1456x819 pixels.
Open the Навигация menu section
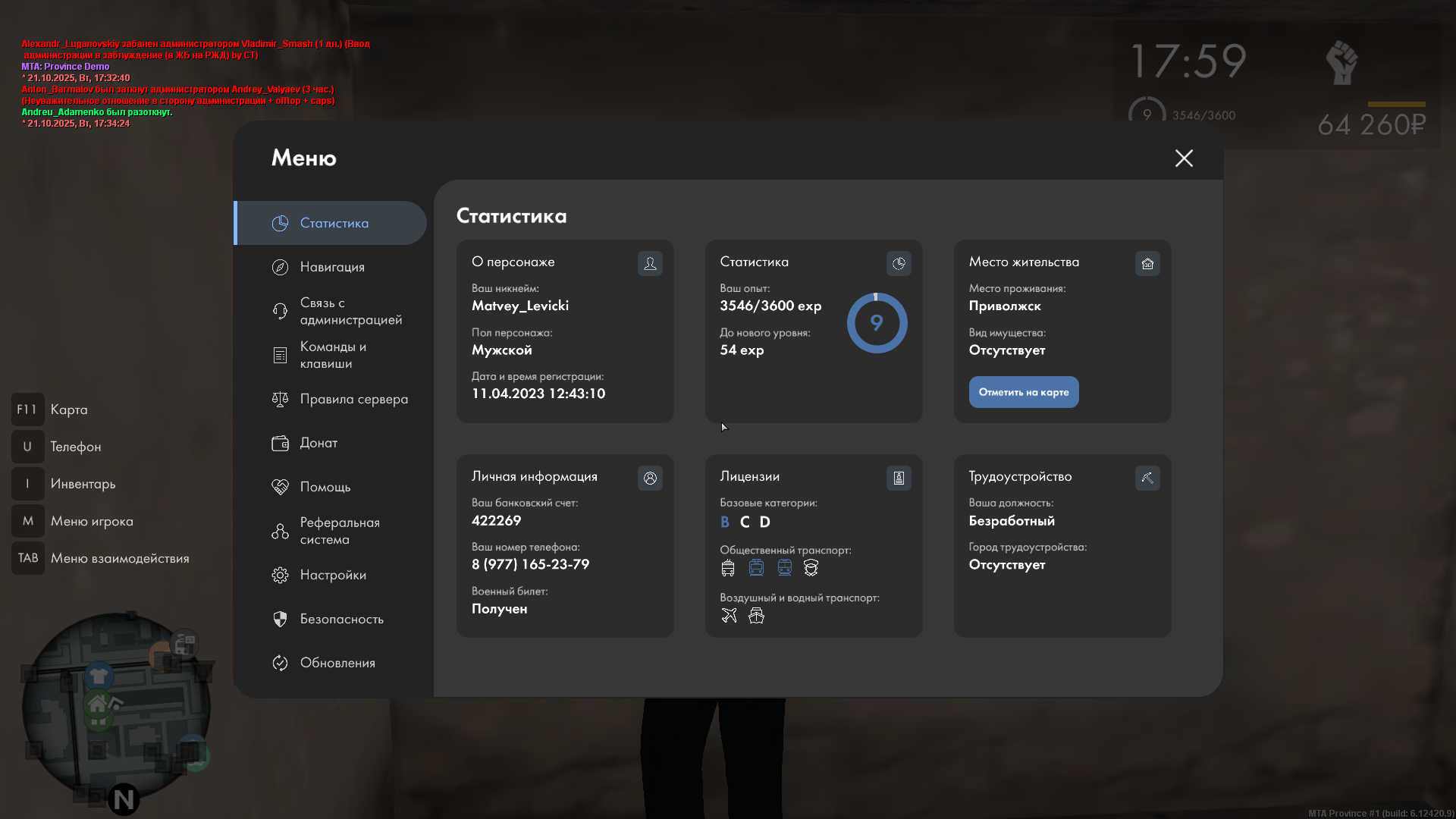[332, 267]
